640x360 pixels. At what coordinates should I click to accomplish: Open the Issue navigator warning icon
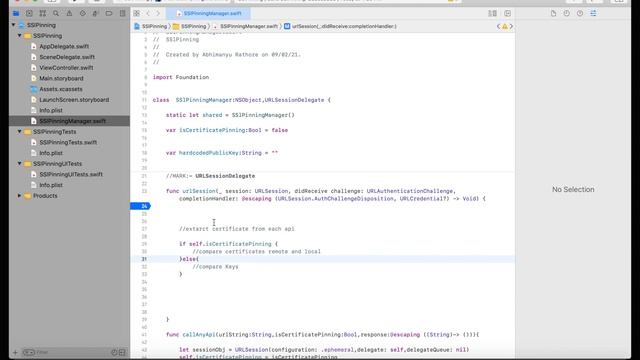click(69, 13)
